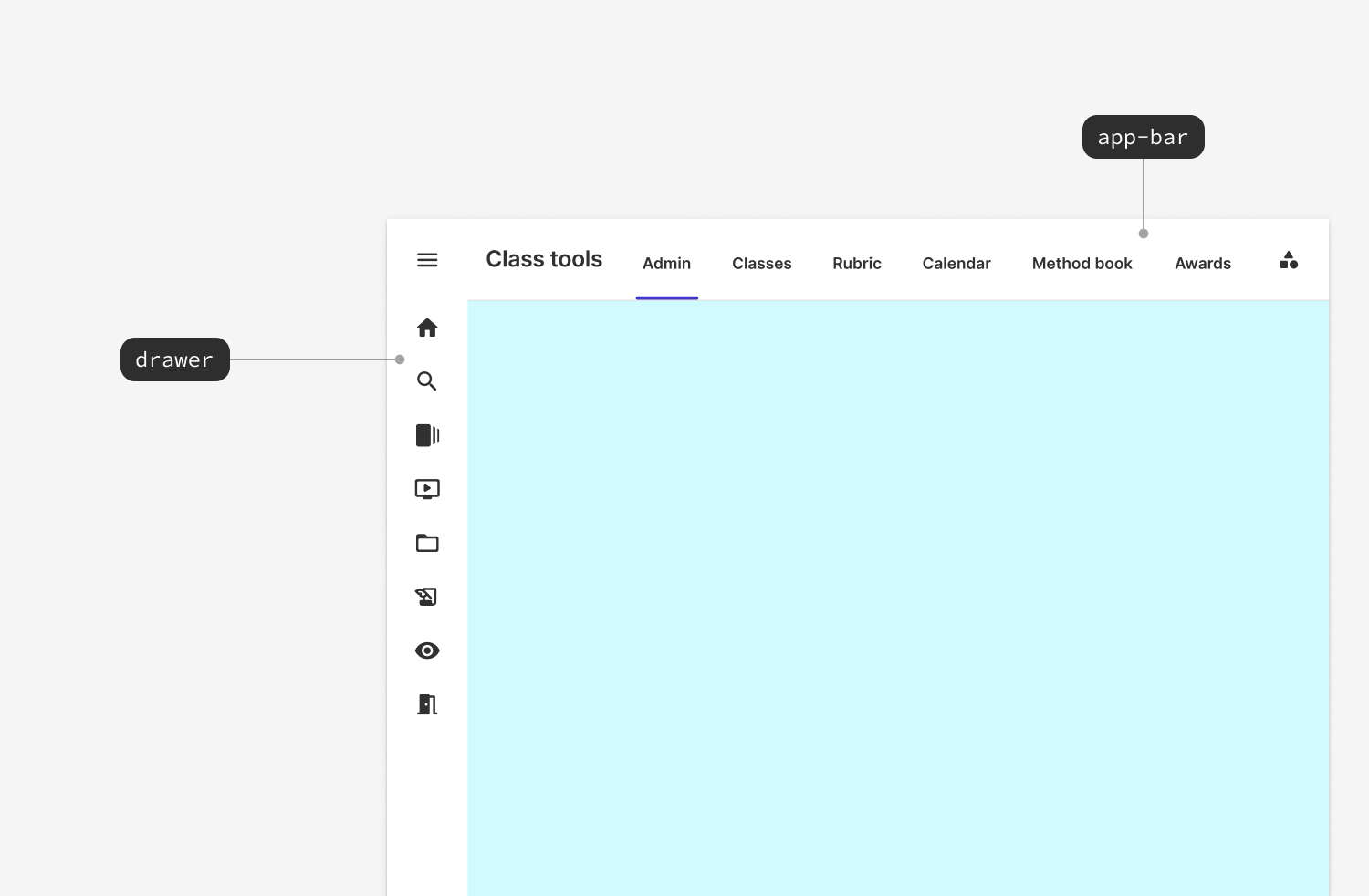Click the app-bar annotation label
This screenshot has height=896, width=1369.
click(1143, 137)
